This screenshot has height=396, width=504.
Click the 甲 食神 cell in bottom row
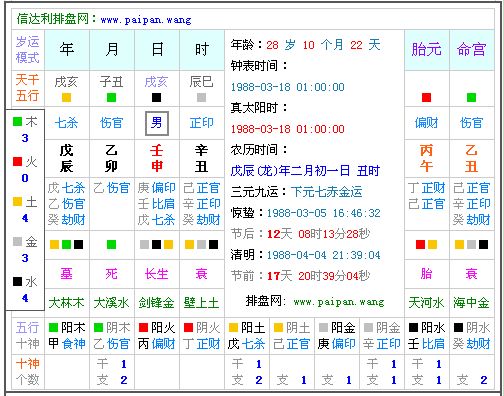pos(67,344)
